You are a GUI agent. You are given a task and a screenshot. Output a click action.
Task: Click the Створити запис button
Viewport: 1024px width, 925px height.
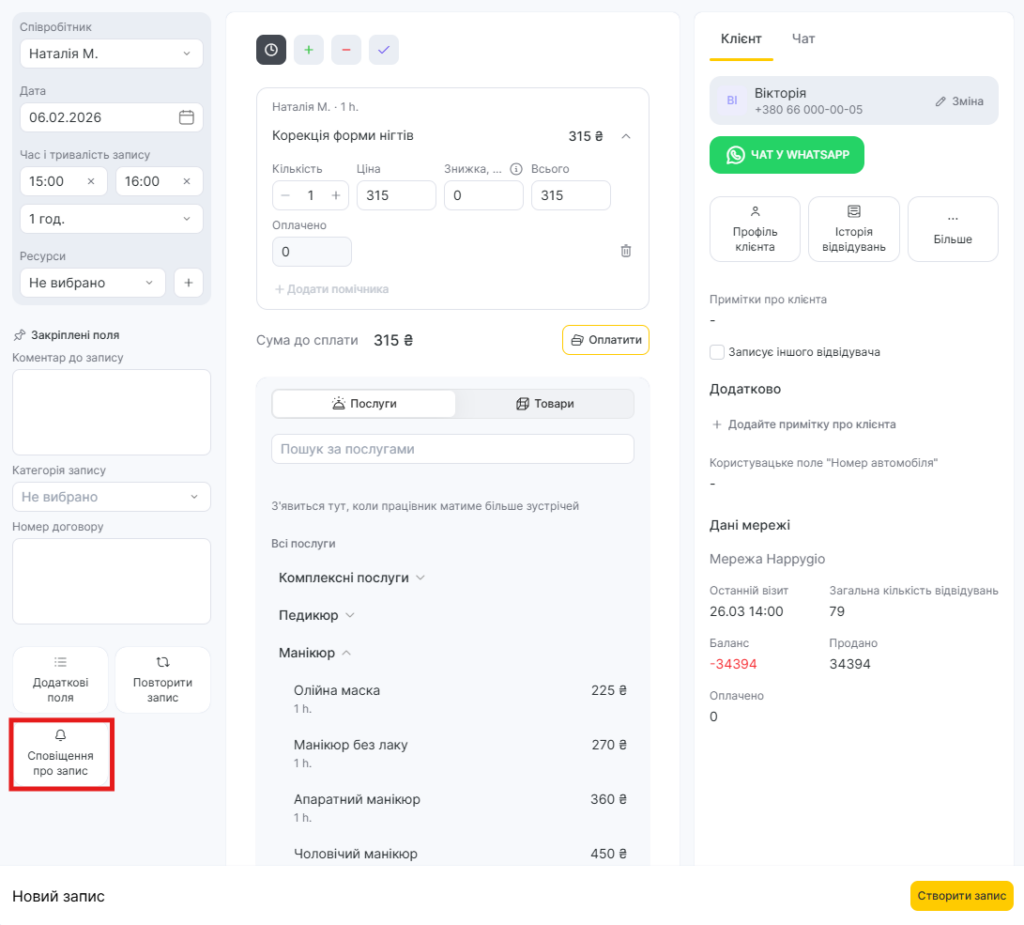point(961,896)
